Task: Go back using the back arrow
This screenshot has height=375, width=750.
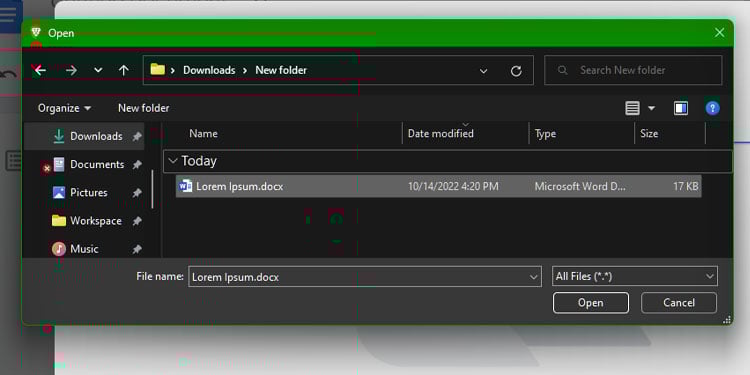Action: [x=40, y=70]
